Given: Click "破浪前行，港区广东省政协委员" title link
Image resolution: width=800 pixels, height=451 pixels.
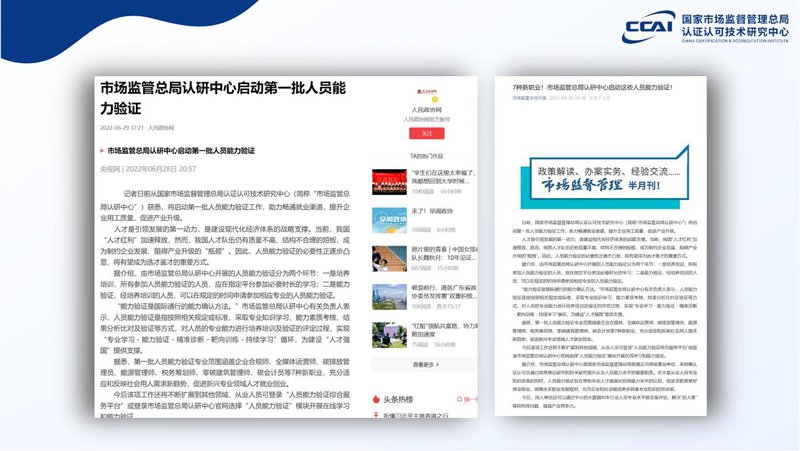Looking at the screenshot, I should point(444,291).
